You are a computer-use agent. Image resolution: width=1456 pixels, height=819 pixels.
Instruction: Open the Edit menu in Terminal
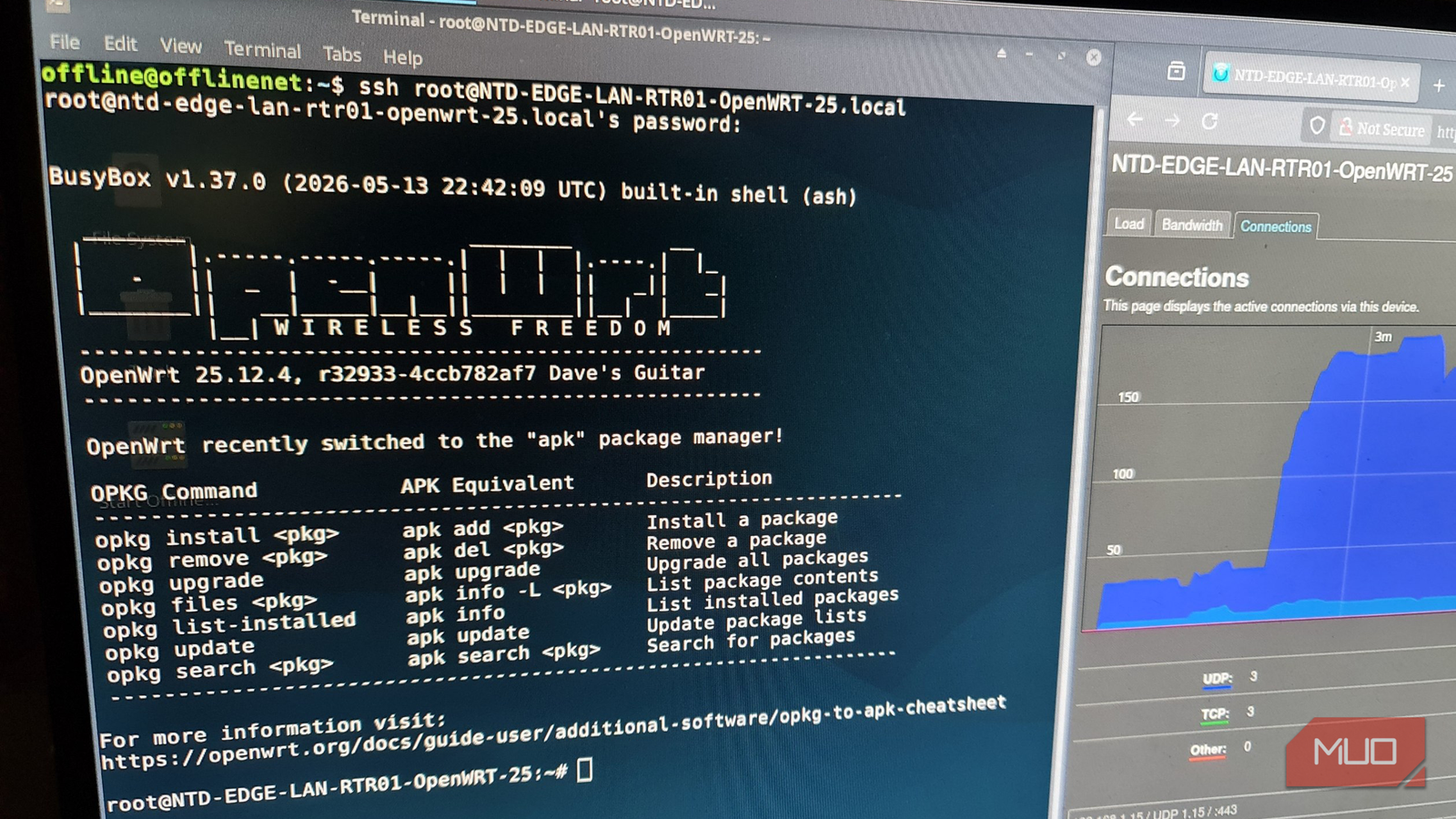tap(120, 44)
